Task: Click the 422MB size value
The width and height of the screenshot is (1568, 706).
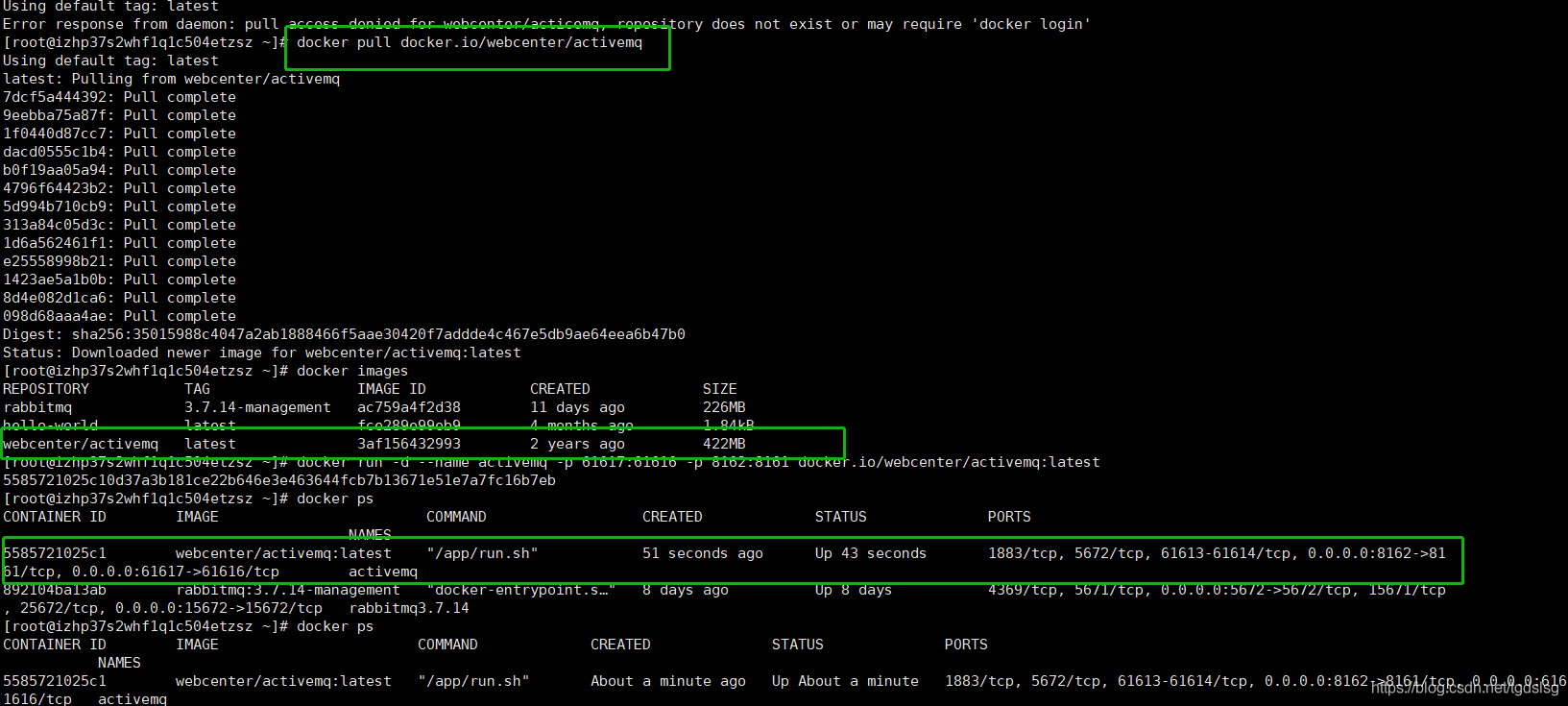Action: [724, 444]
